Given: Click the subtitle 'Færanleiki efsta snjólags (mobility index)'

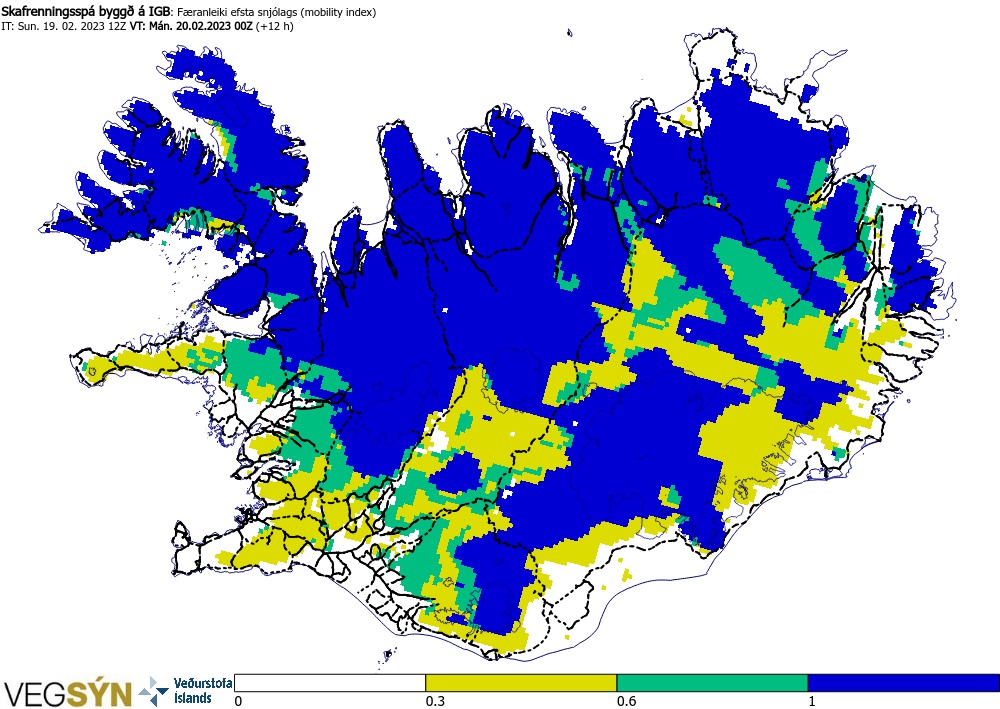Looking at the screenshot, I should click(276, 12).
